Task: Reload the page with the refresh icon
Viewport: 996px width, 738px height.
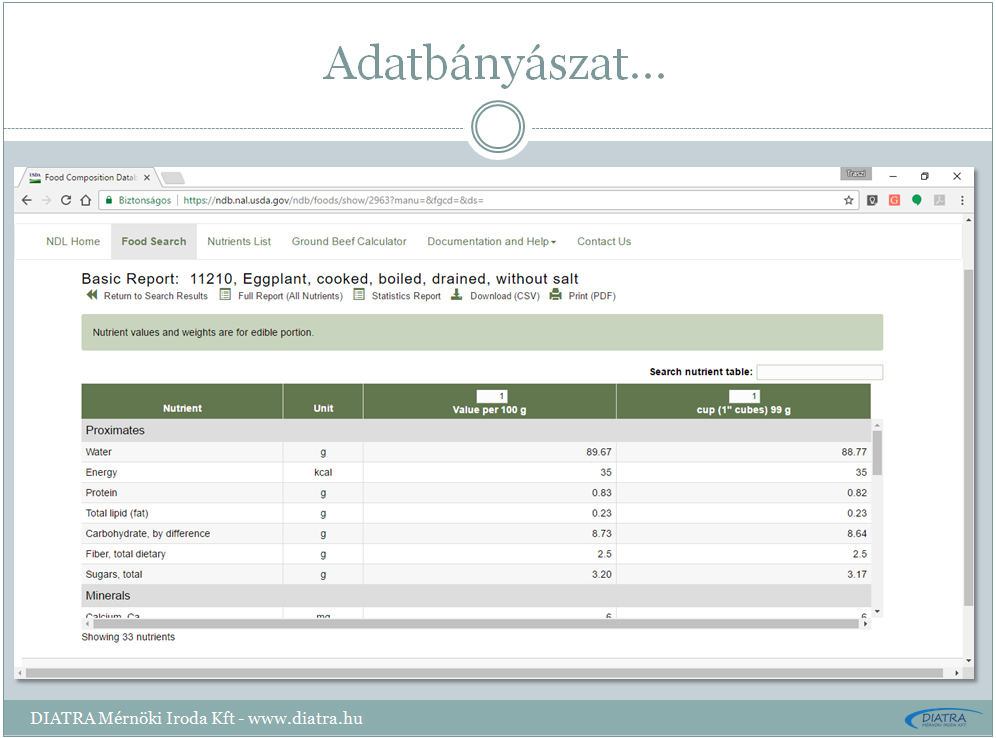Action: tap(66, 200)
